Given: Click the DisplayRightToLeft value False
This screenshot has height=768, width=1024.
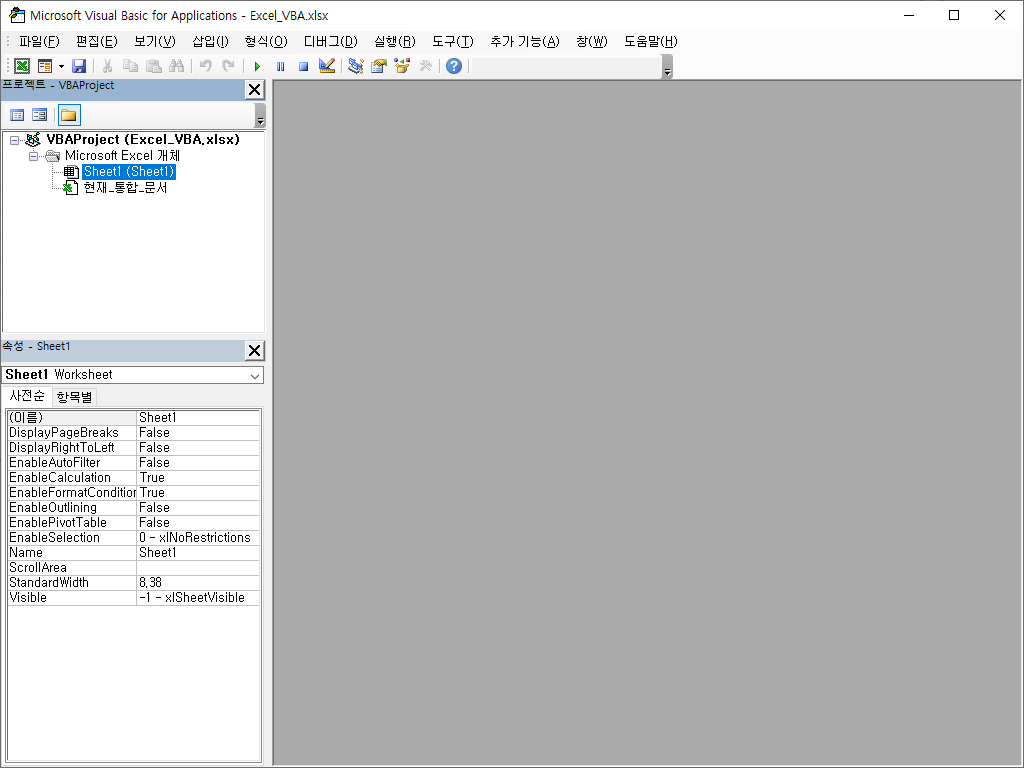Looking at the screenshot, I should pyautogui.click(x=198, y=447).
